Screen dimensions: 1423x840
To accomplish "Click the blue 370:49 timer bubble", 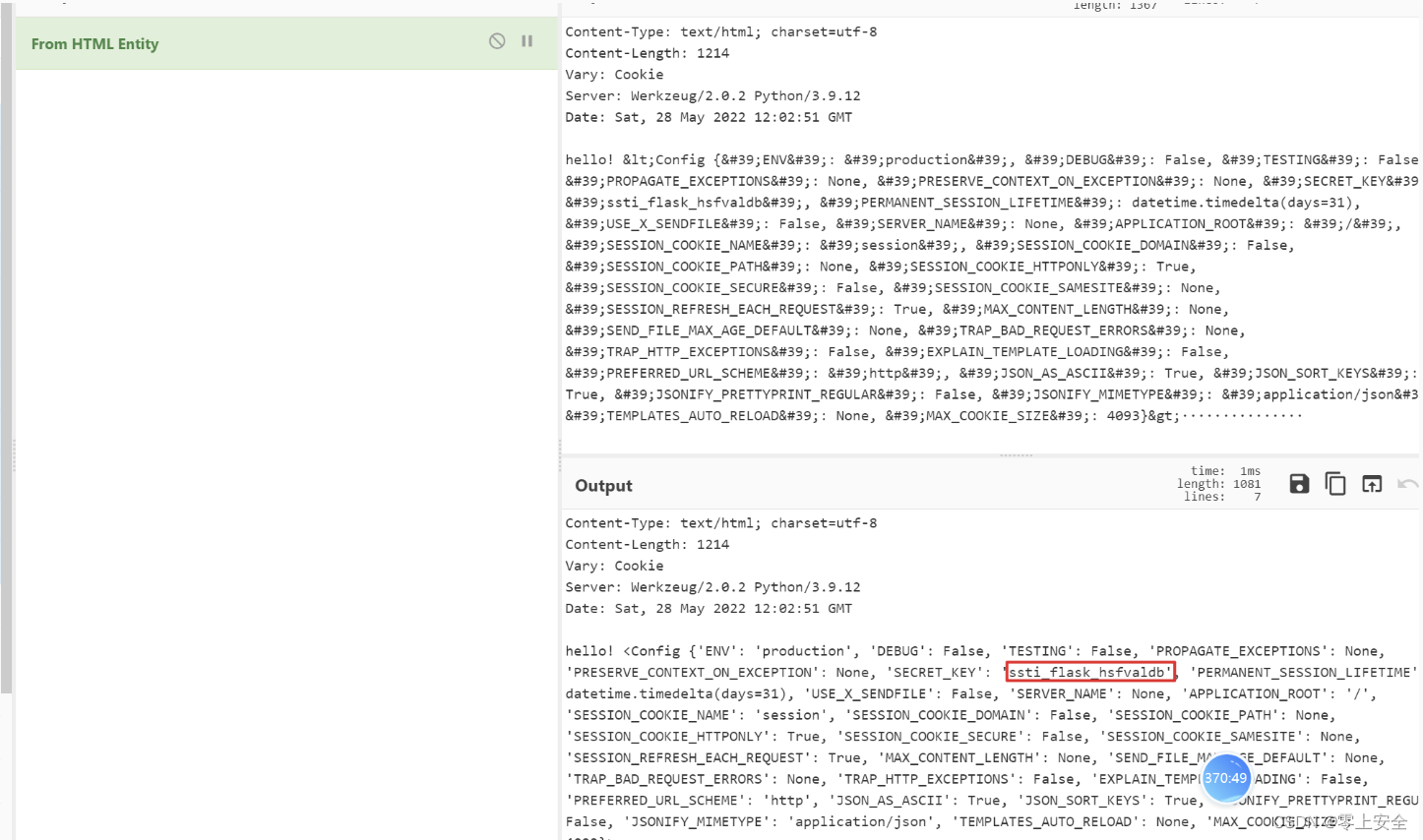I will pyautogui.click(x=1226, y=778).
